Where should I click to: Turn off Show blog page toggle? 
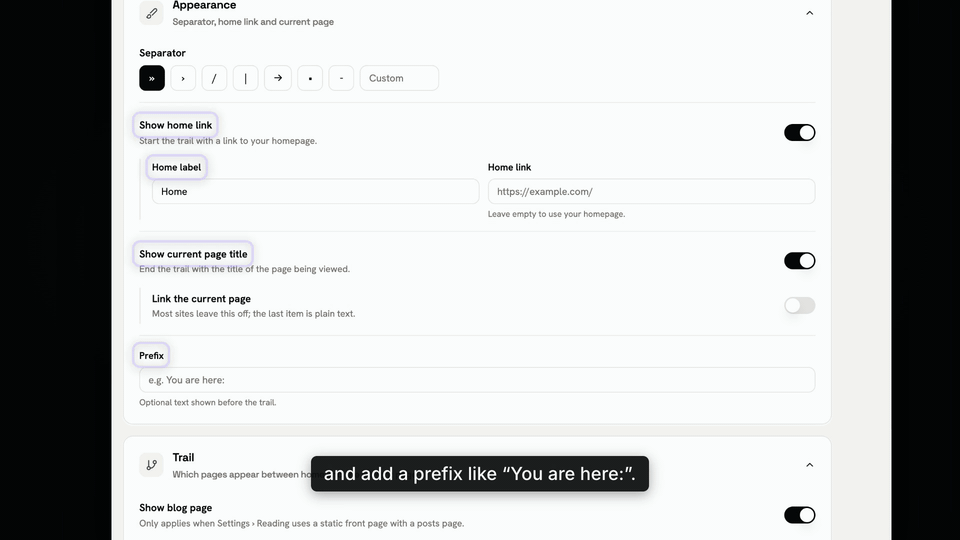pyautogui.click(x=800, y=515)
